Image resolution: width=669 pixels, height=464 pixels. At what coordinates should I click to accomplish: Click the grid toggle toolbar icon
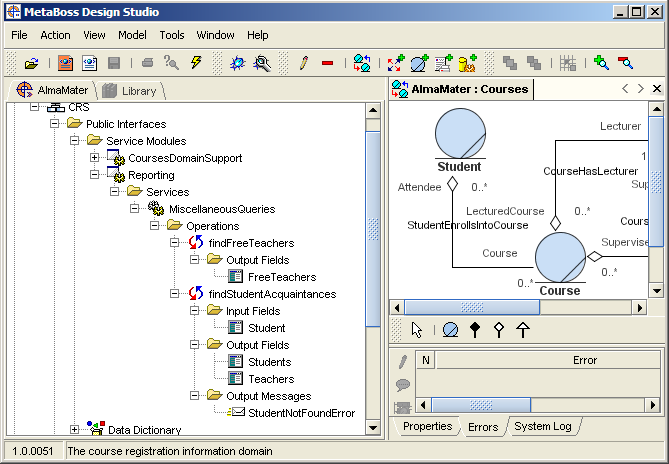(568, 63)
